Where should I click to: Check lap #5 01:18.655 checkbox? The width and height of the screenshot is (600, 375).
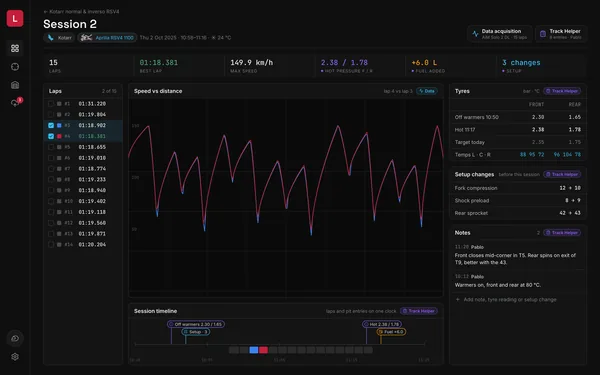pyautogui.click(x=51, y=147)
